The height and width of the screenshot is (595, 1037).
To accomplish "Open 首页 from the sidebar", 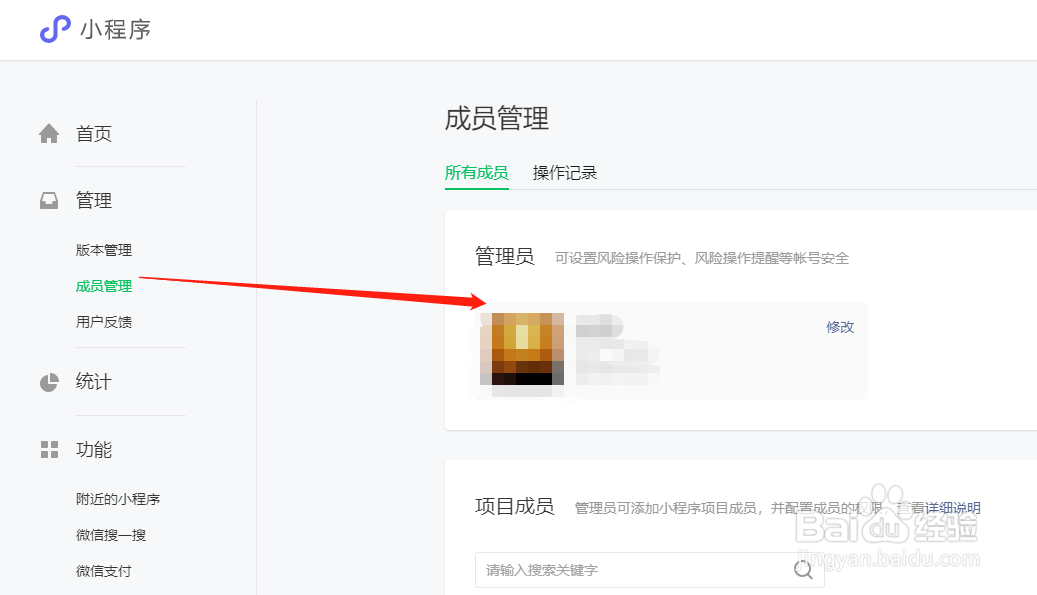I will [x=94, y=133].
